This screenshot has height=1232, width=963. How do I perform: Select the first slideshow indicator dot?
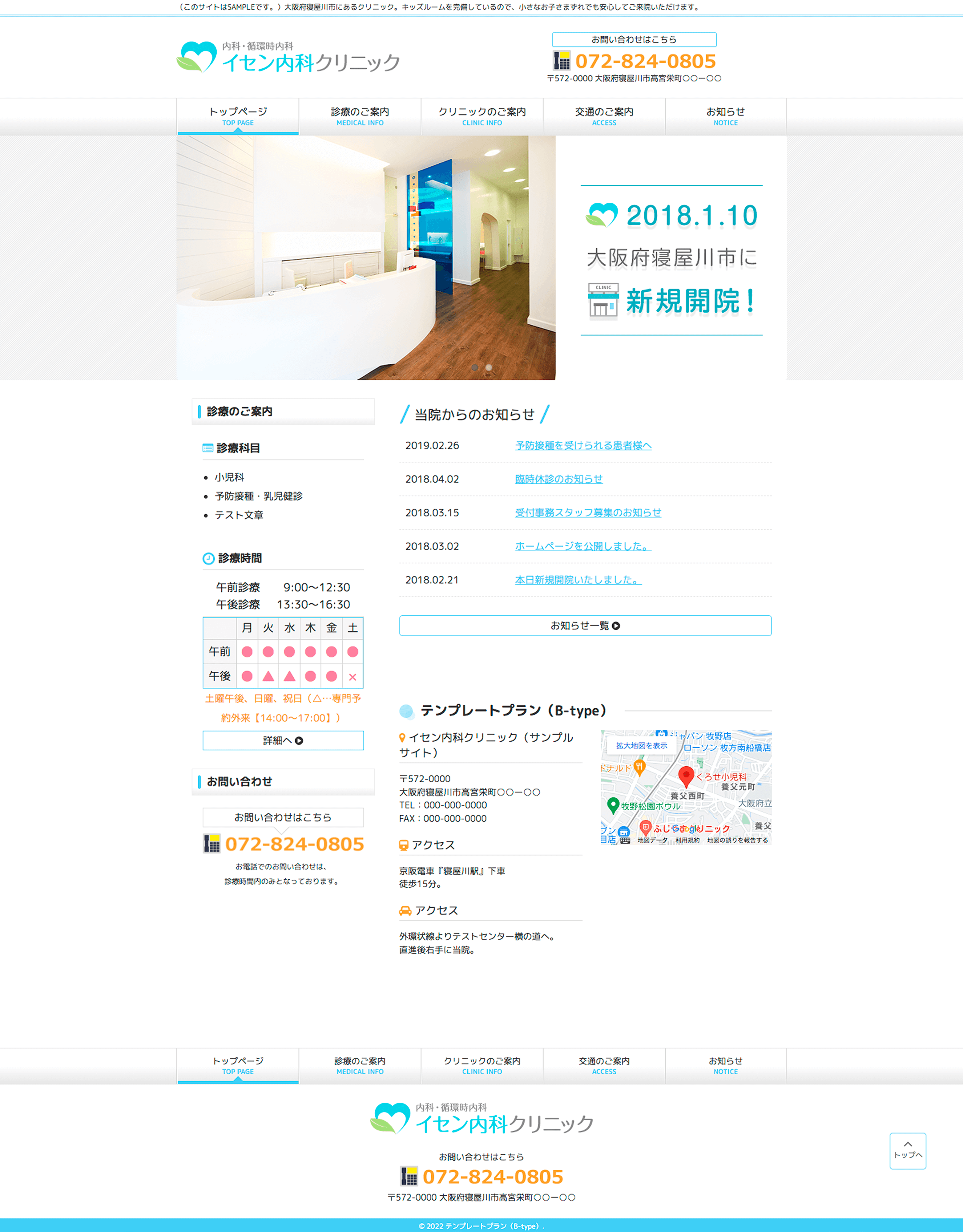[475, 367]
